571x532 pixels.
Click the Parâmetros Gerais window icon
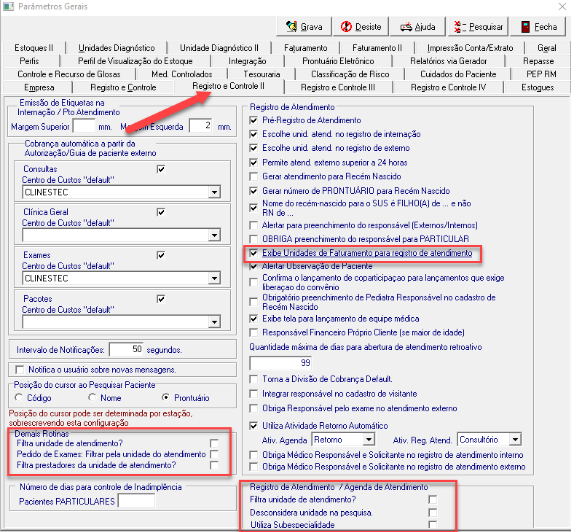[8, 6]
